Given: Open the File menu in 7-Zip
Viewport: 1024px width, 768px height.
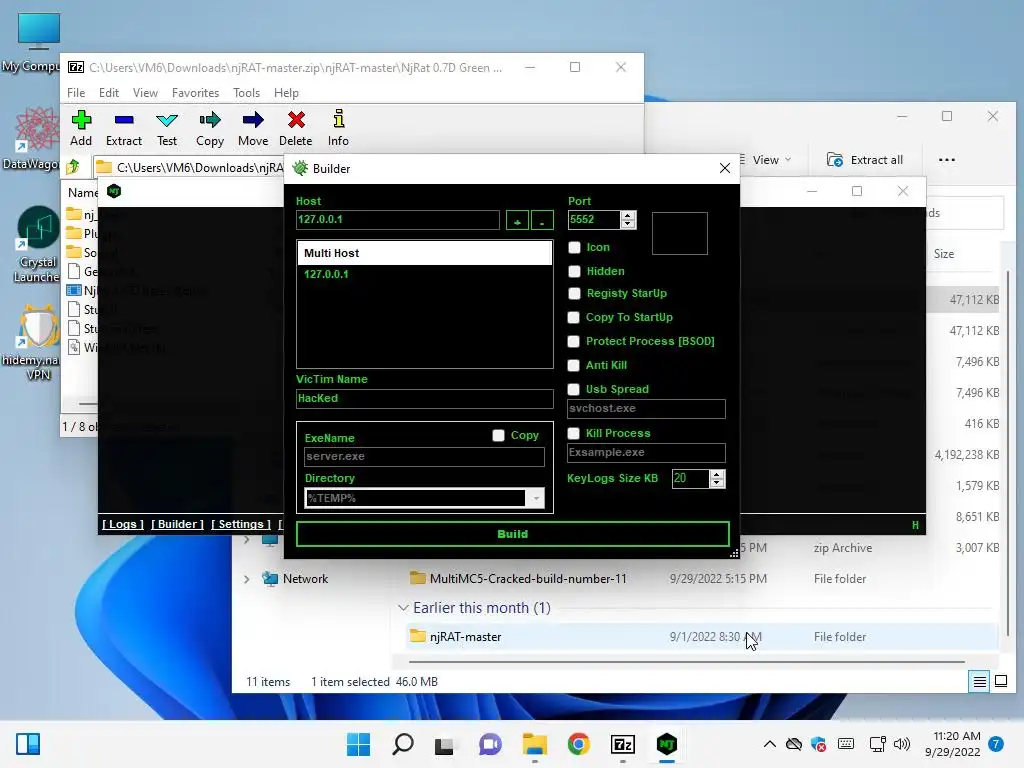Looking at the screenshot, I should (x=76, y=93).
